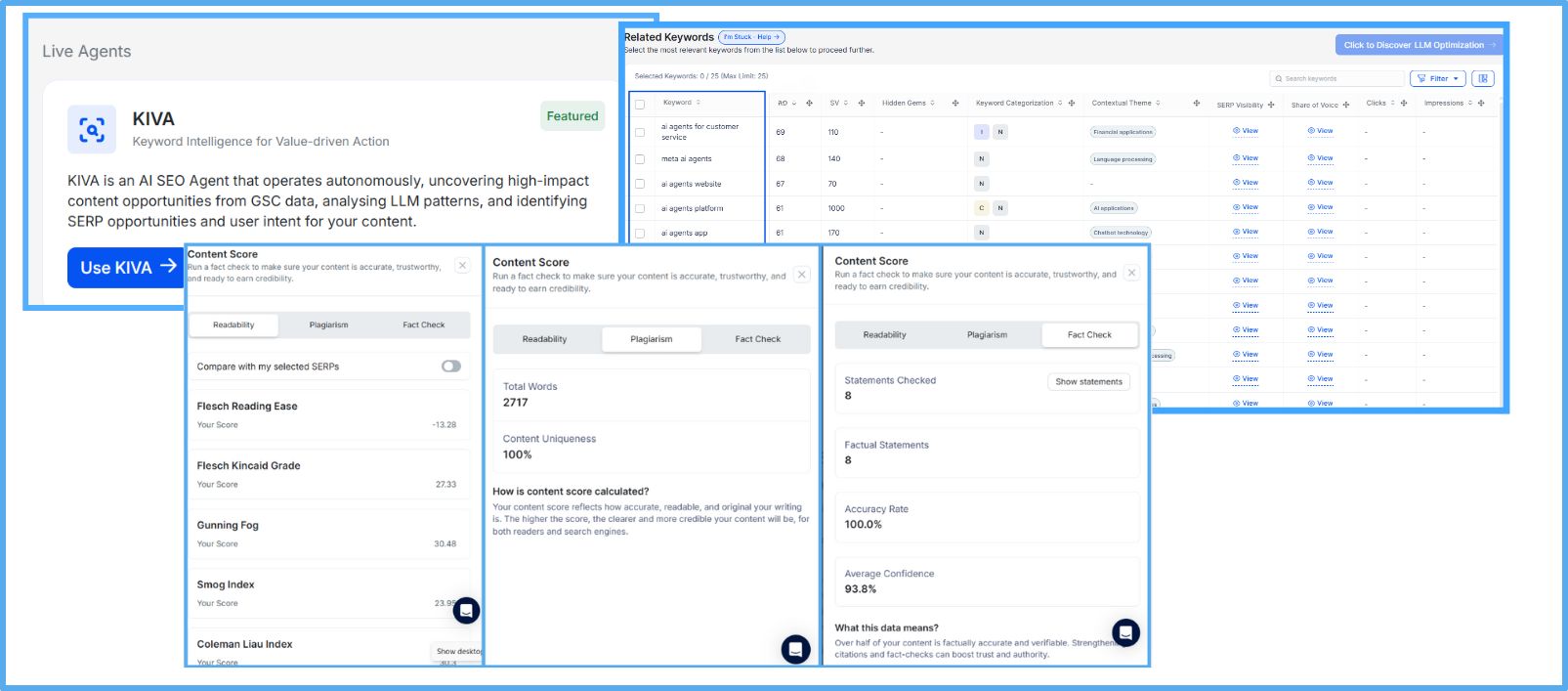Screen dimensions: 1568x691
Task: Select Readability tab in middle Plagiarism panel
Action: (545, 339)
